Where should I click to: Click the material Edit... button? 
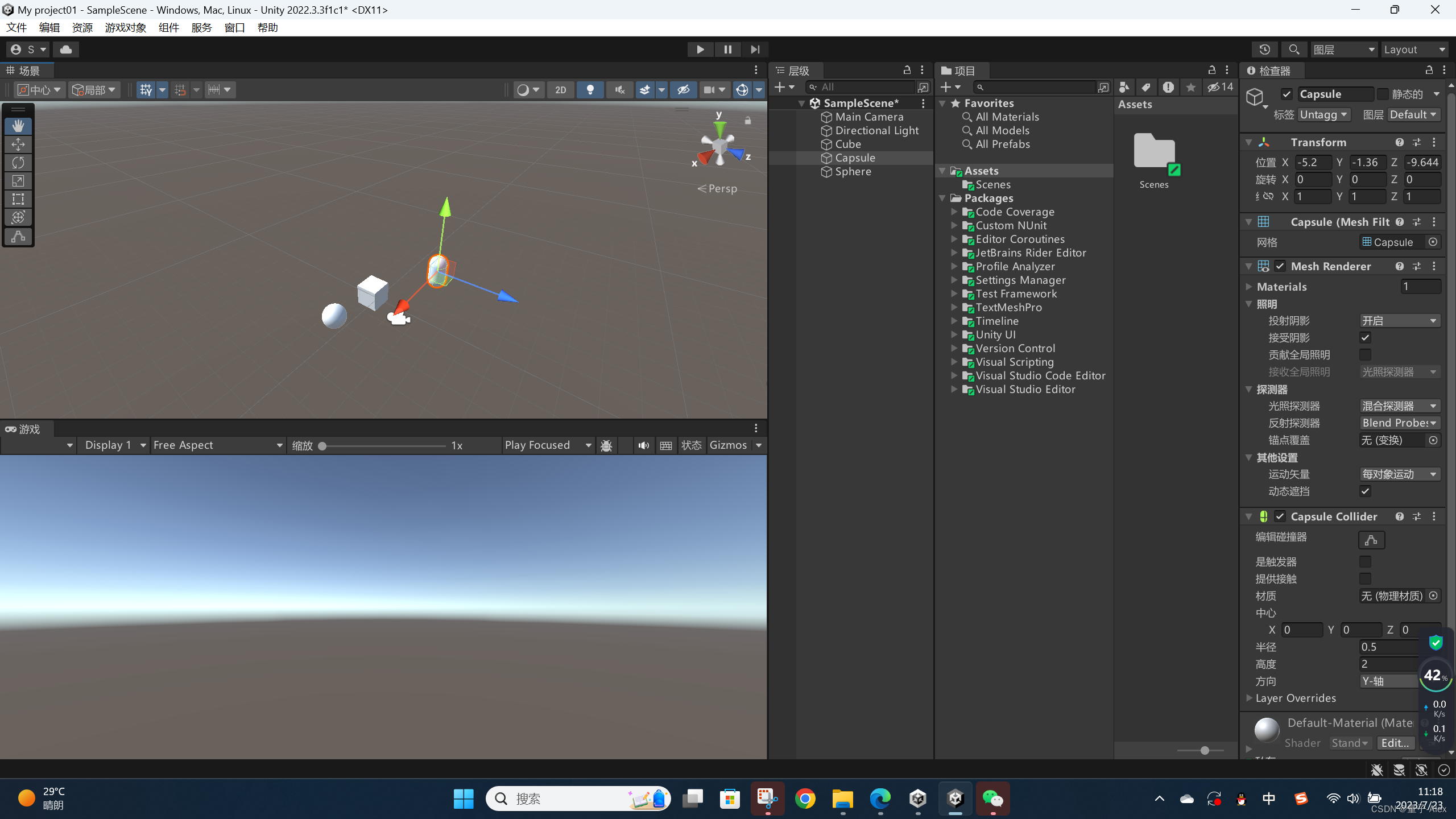pyautogui.click(x=1395, y=743)
